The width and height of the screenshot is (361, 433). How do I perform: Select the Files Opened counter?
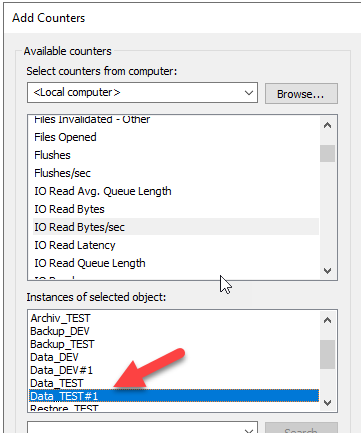65,137
